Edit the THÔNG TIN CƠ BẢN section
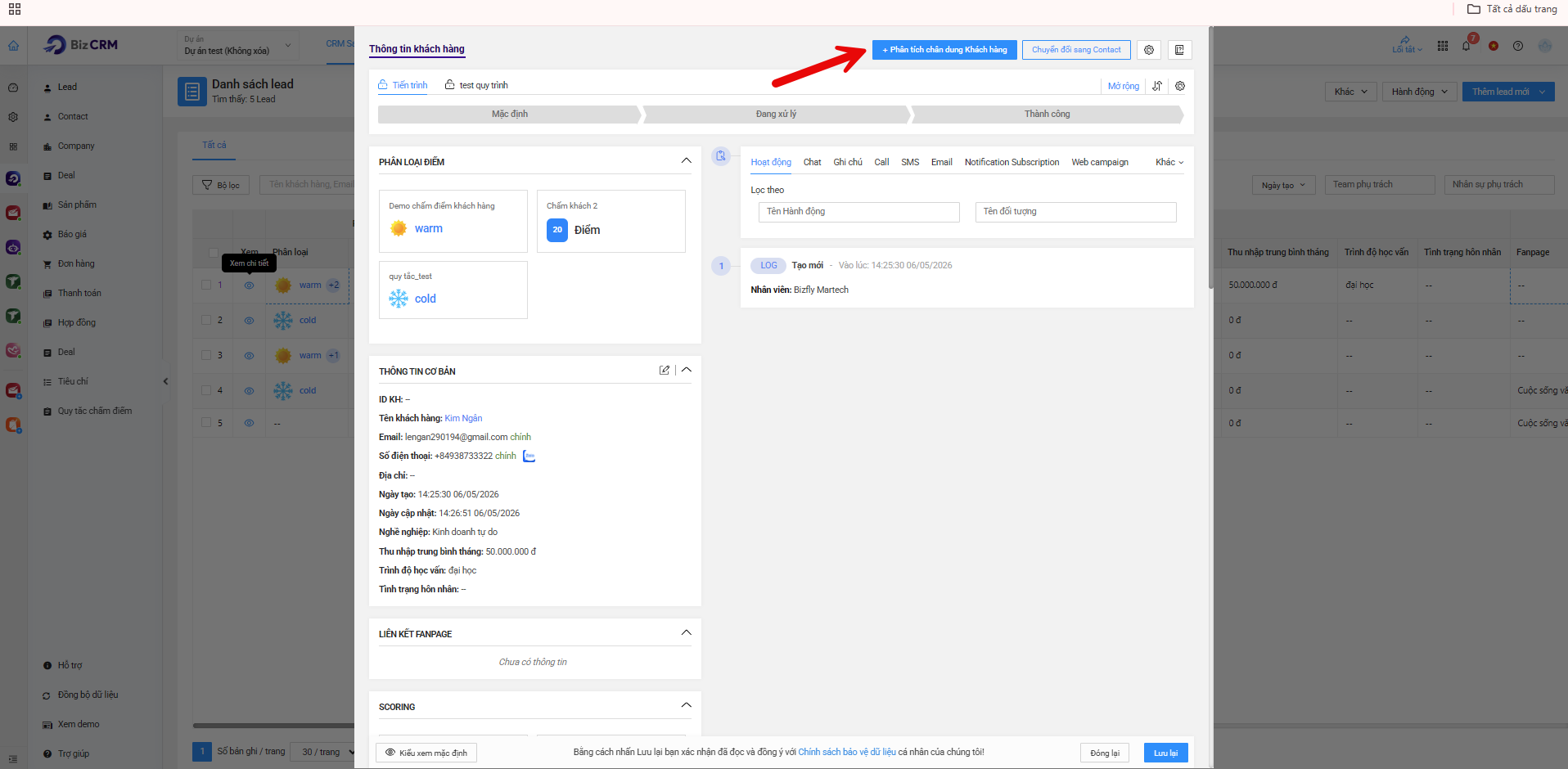 (x=665, y=371)
